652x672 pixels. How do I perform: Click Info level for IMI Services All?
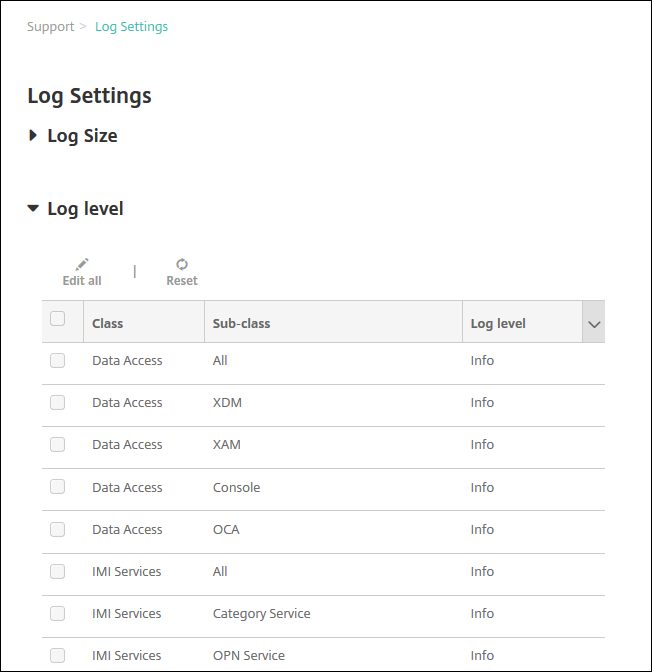click(x=482, y=571)
